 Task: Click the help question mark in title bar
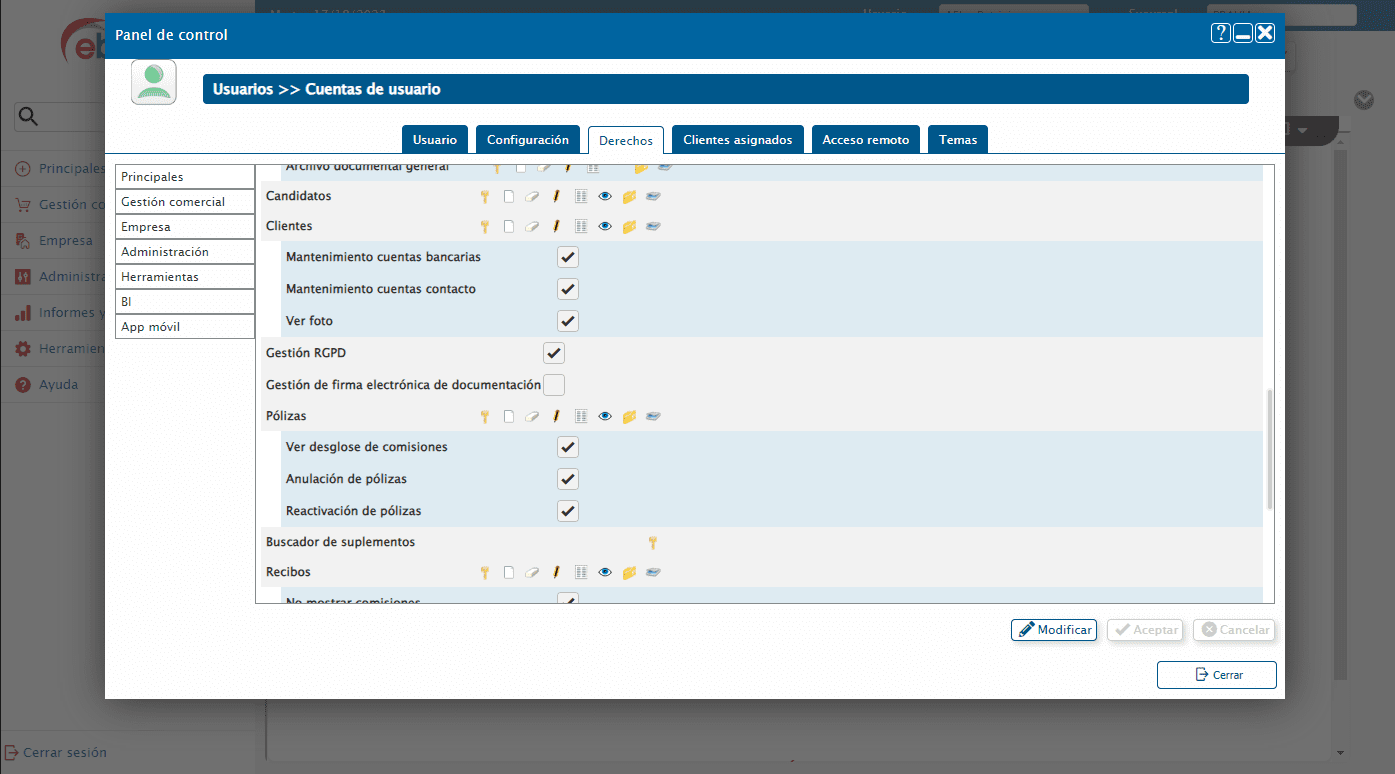coord(1220,34)
